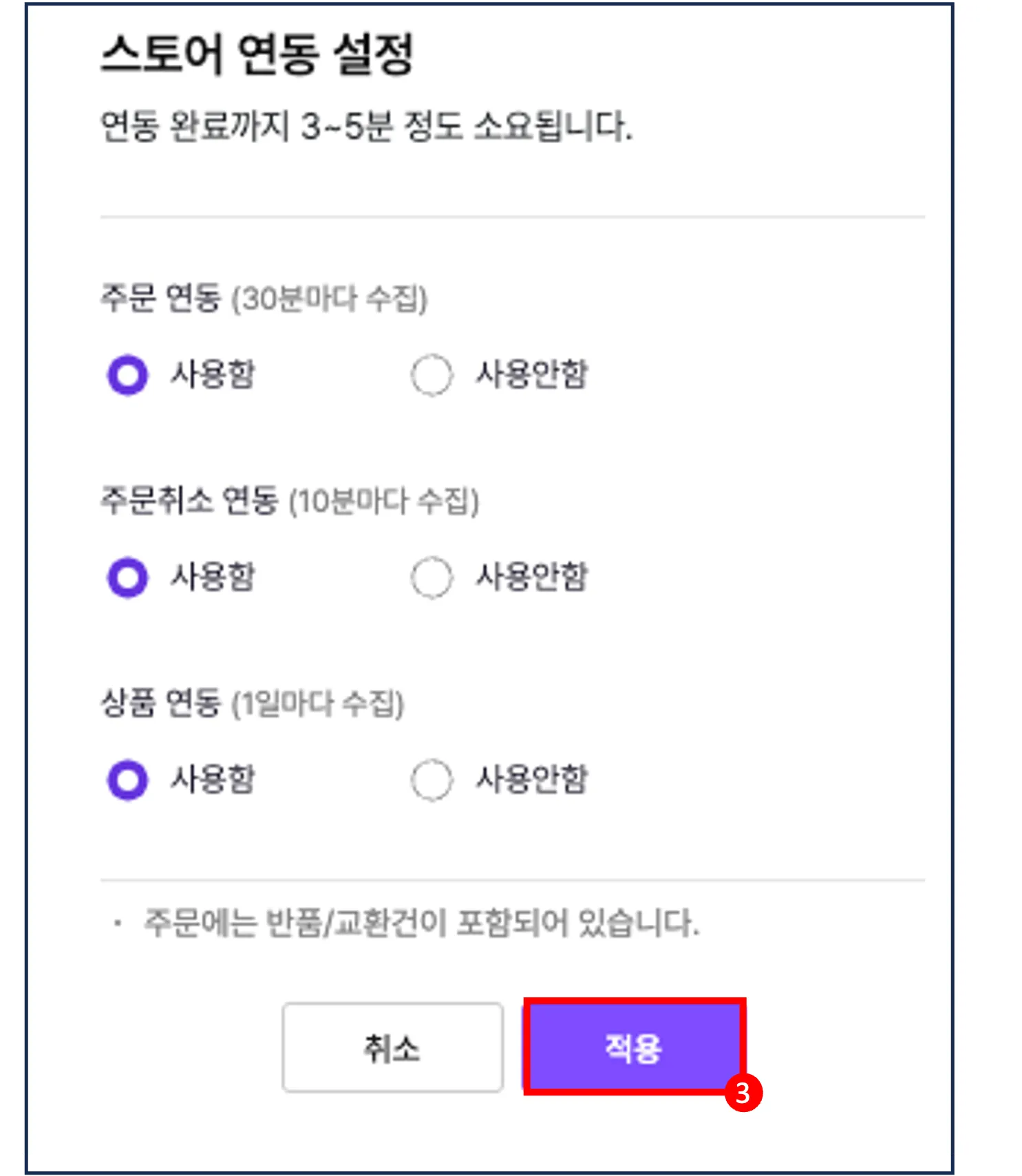
Task: Click '사용함' text label in 주문취소 연동 row
Action: [x=213, y=577]
